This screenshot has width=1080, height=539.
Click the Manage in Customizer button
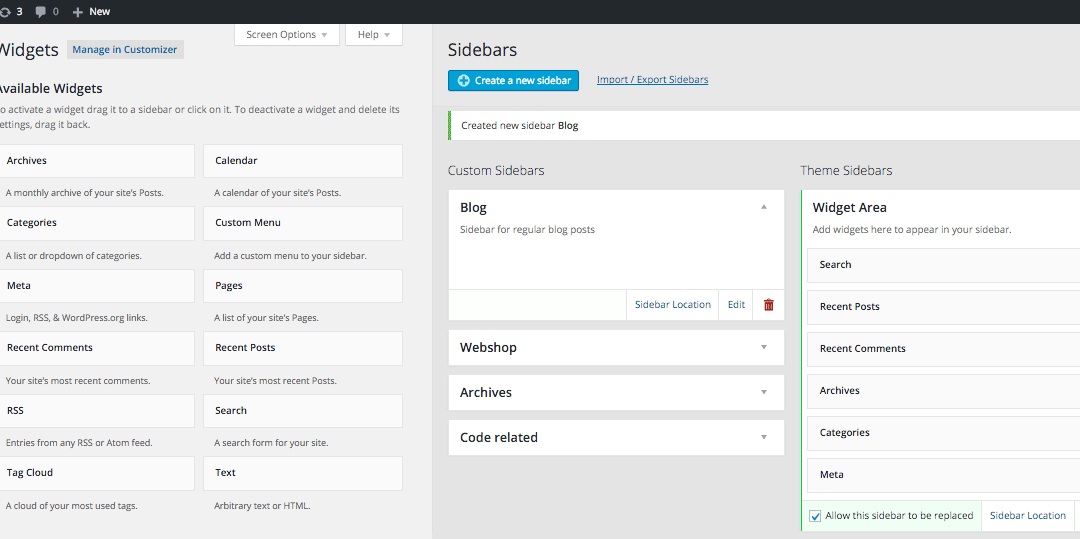(x=125, y=50)
